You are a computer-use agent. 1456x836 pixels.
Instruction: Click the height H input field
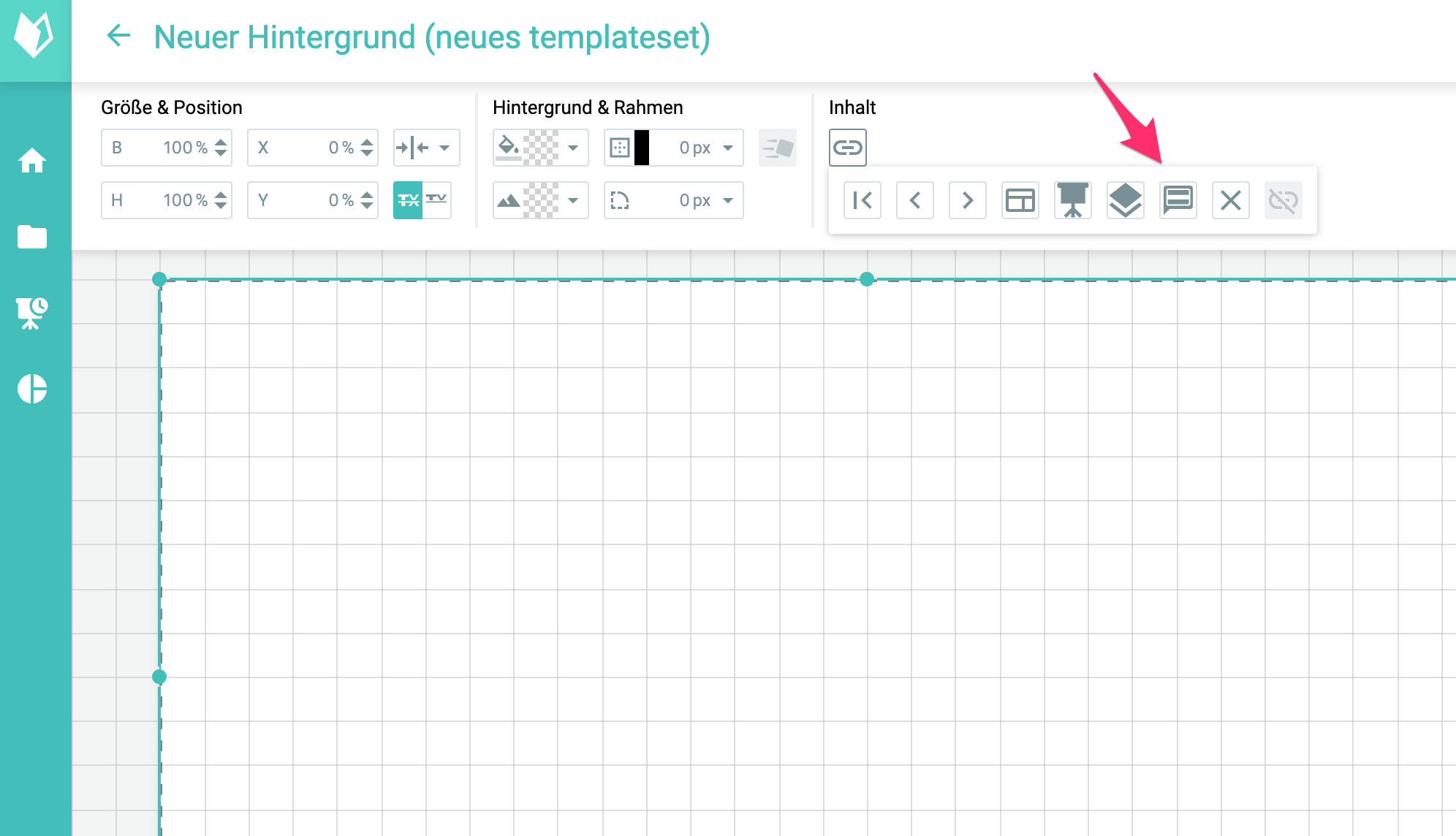167,200
